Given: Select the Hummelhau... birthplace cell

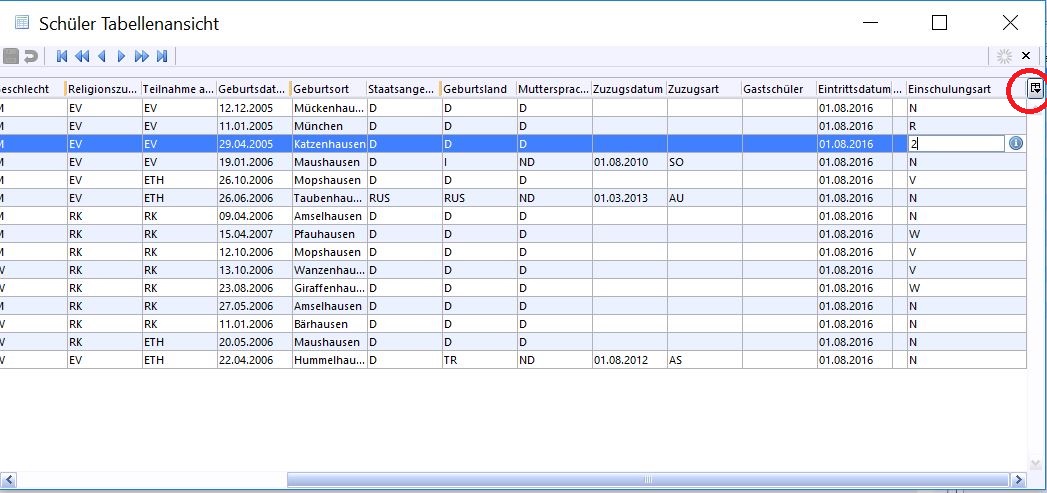Looking at the screenshot, I should 329,360.
